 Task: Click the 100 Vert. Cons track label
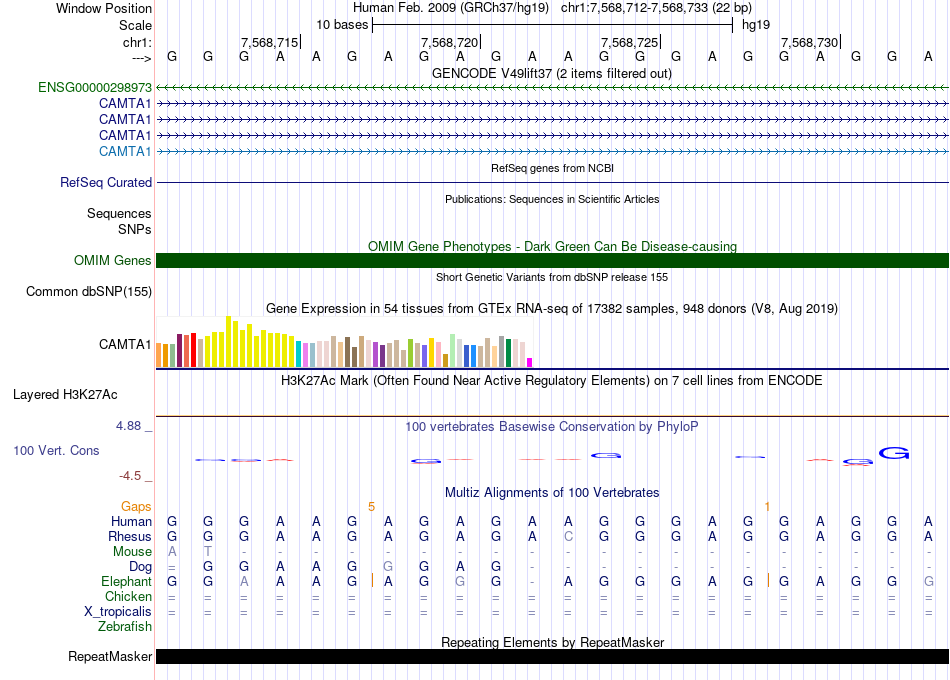coord(56,451)
